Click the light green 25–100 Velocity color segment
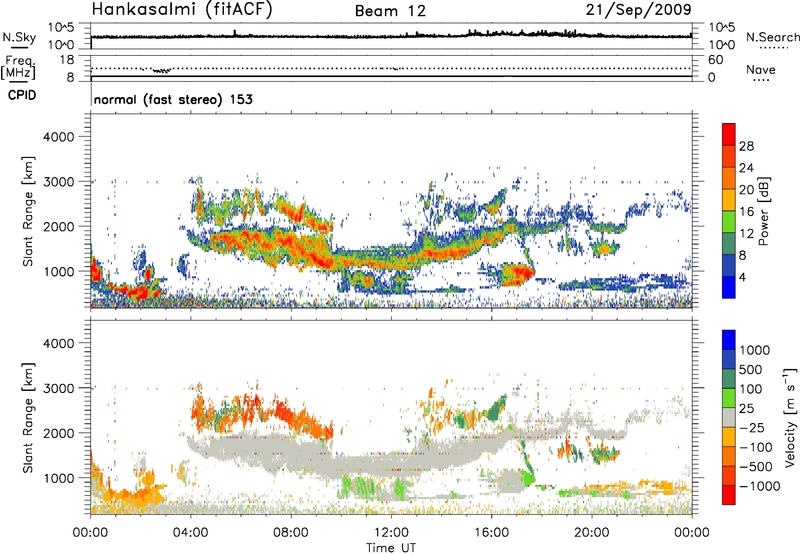The width and height of the screenshot is (800, 554). 729,398
